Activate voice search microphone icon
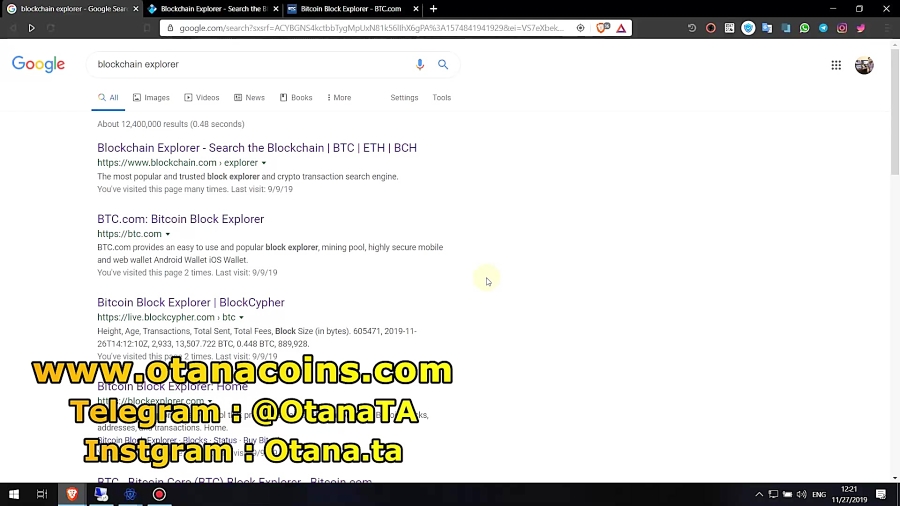 point(420,64)
